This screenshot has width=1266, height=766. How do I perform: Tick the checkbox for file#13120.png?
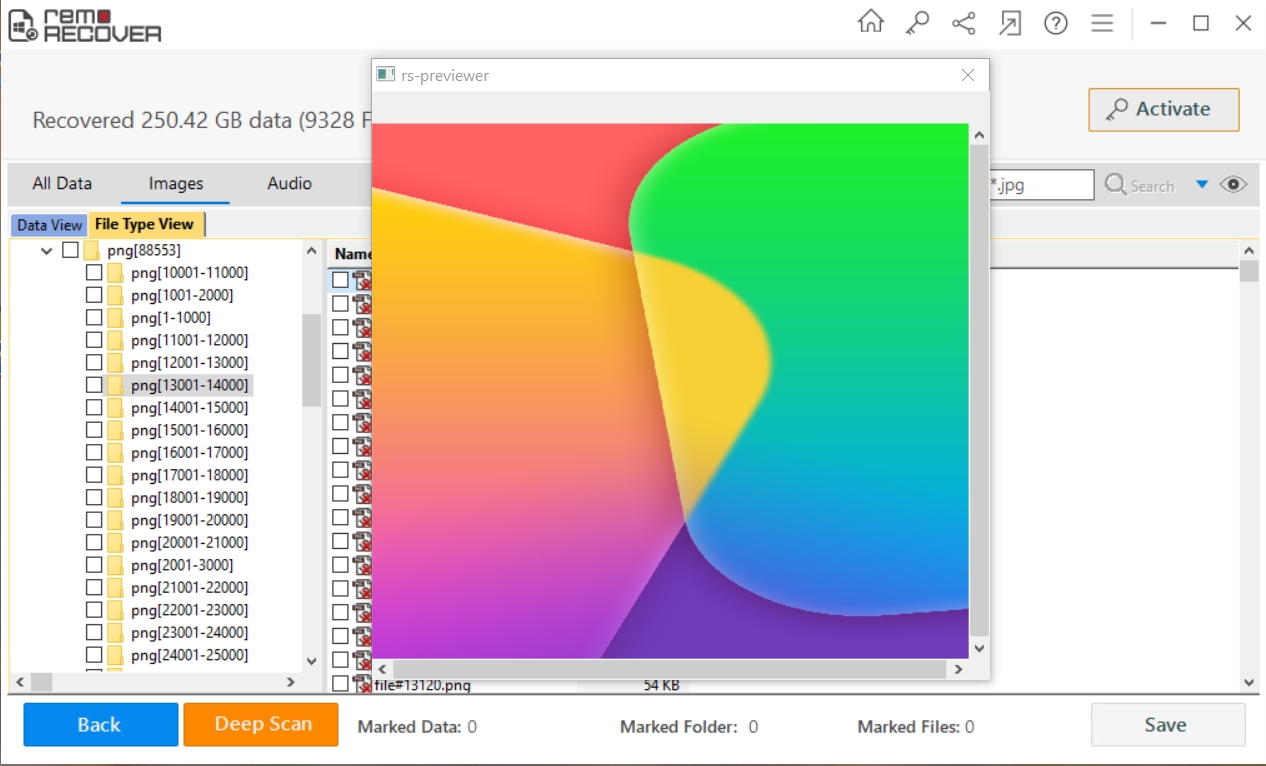tap(341, 684)
